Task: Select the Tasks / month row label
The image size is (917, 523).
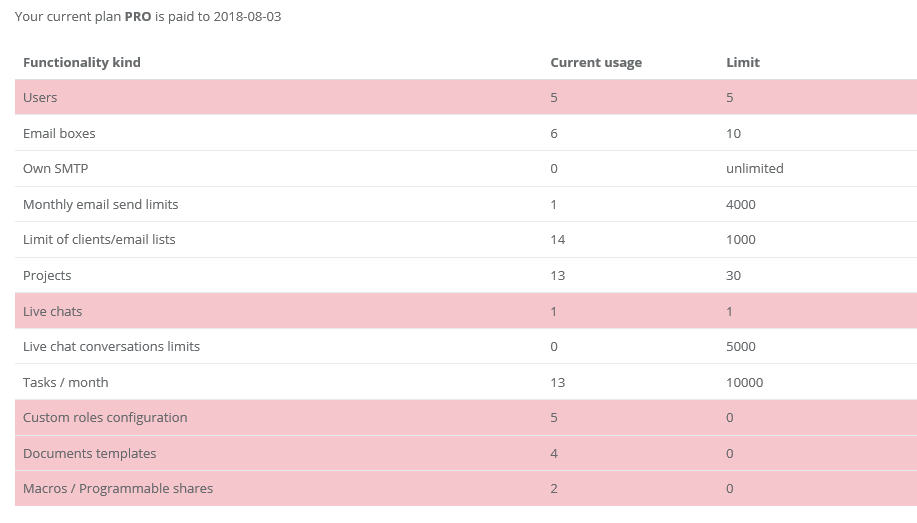Action: (65, 383)
